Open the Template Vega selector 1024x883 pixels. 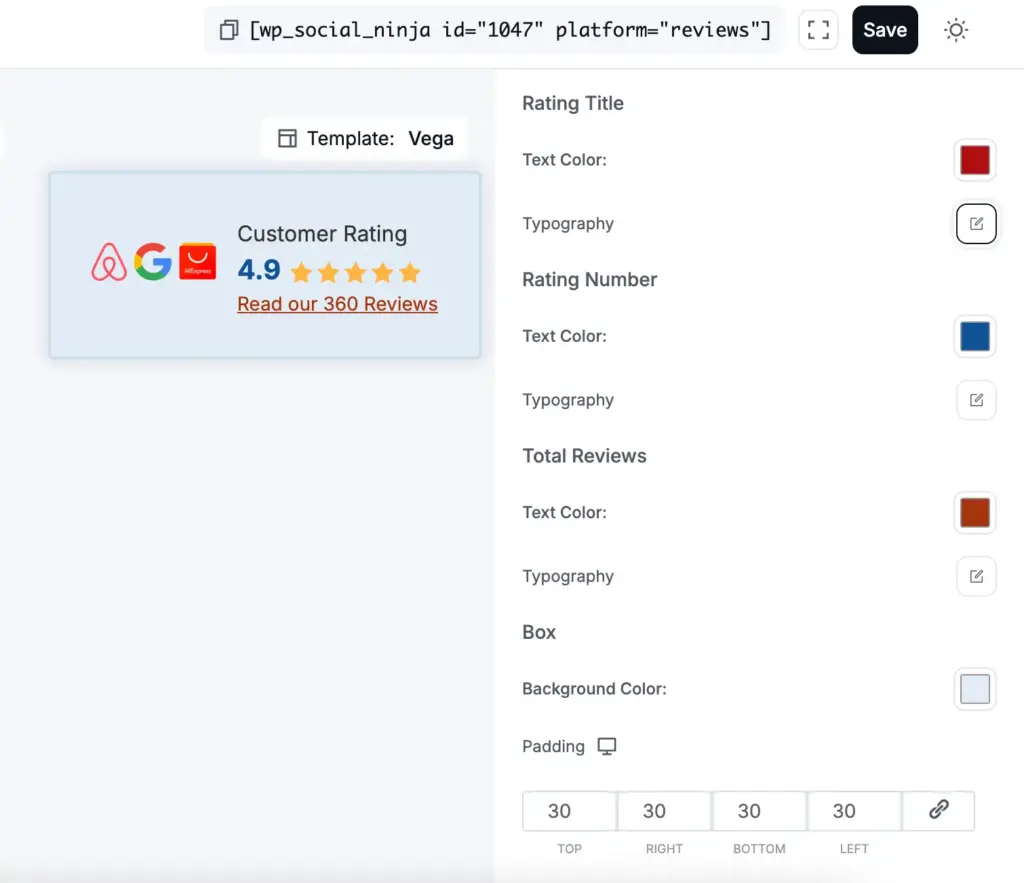click(365, 139)
